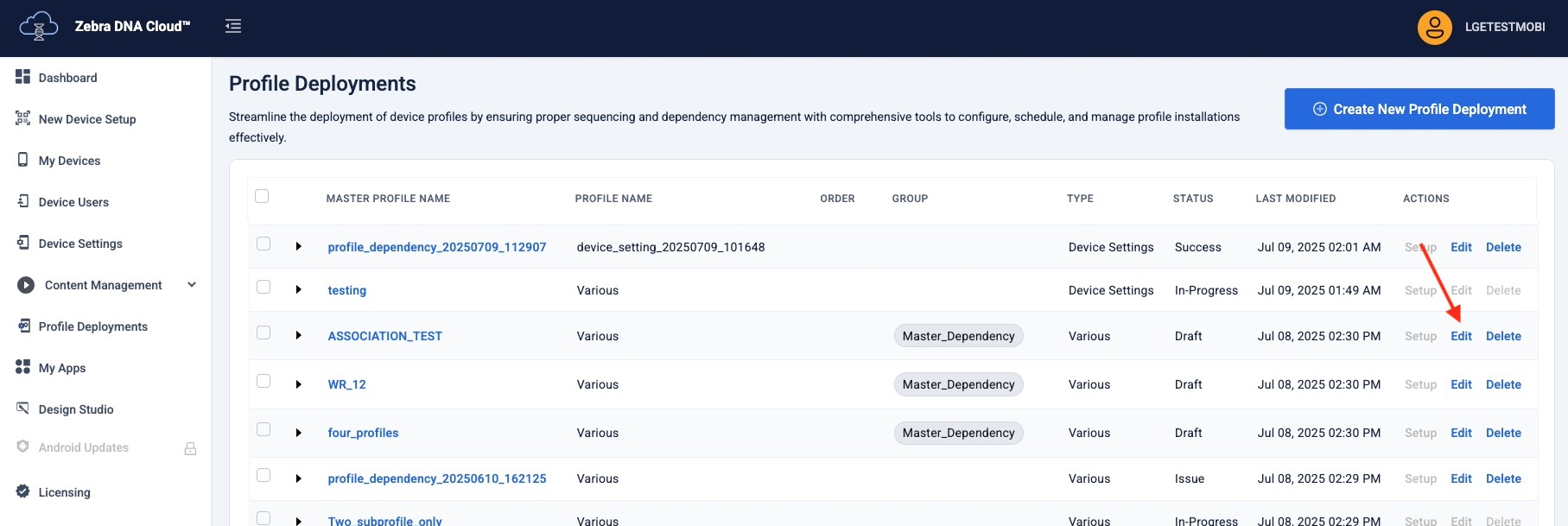The height and width of the screenshot is (526, 1568).
Task: Click Create New Profile Deployment button
Action: pyautogui.click(x=1419, y=109)
